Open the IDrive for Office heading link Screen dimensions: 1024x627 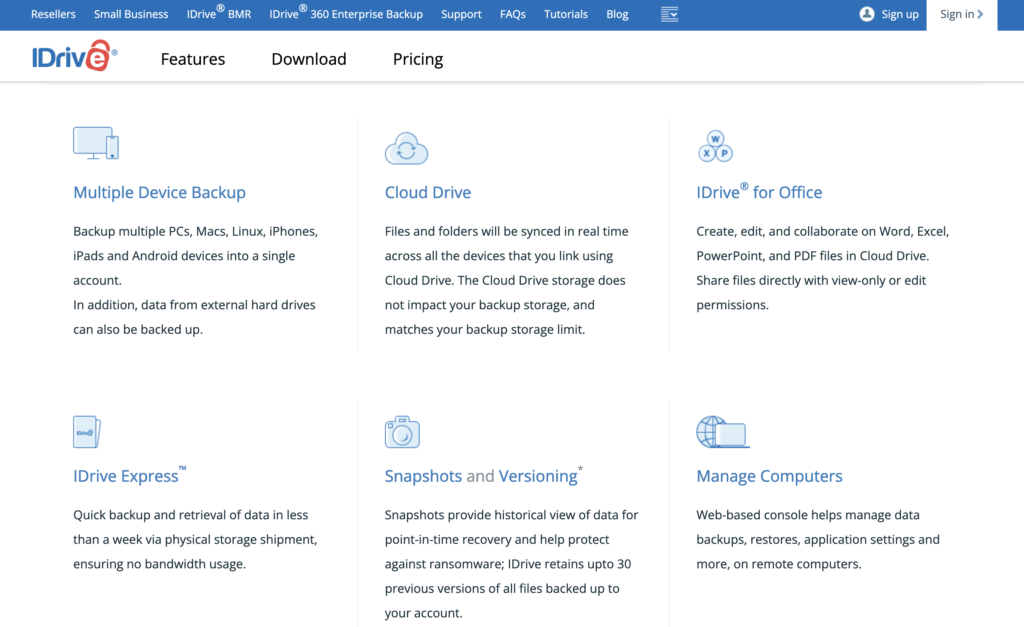pos(759,191)
